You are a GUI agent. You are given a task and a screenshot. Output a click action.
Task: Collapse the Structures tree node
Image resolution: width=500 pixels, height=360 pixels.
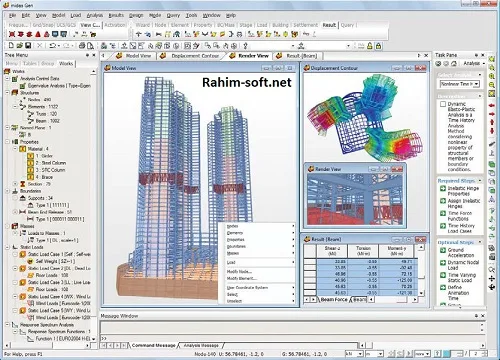click(7, 93)
